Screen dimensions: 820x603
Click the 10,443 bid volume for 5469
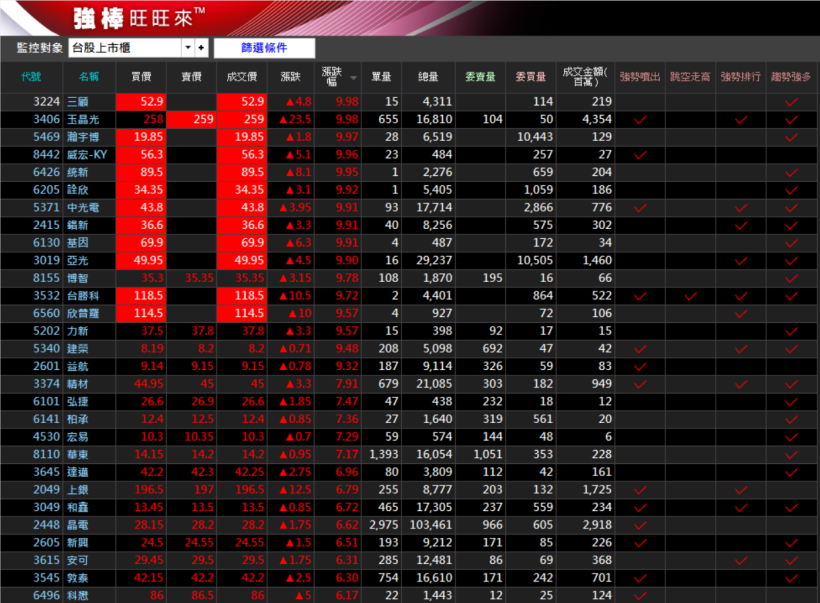(x=535, y=137)
